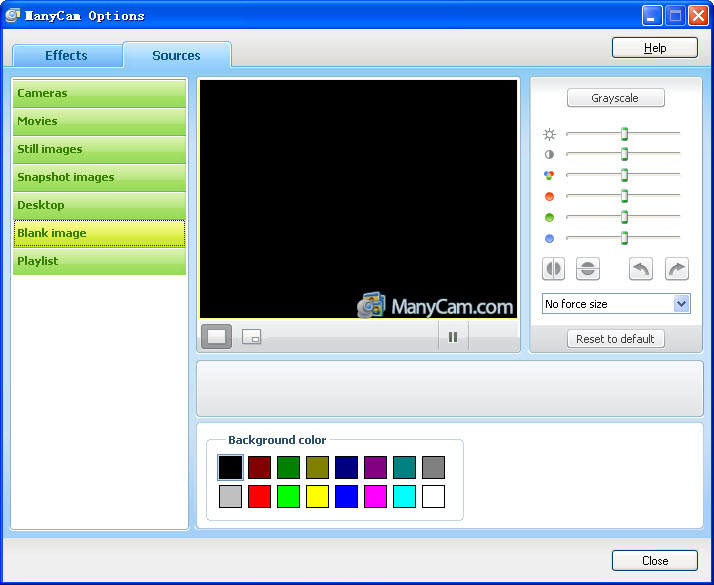Click the flip horizontal icon
Image resolution: width=714 pixels, height=585 pixels.
553,269
